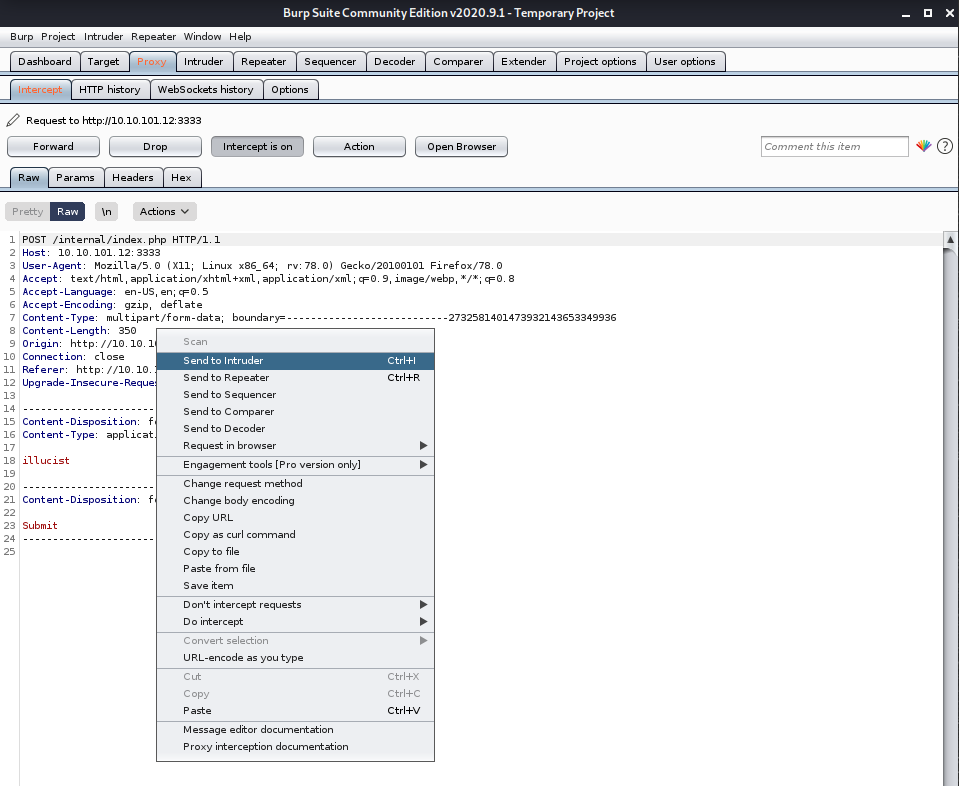Switch to the Repeater tab

pyautogui.click(x=264, y=62)
